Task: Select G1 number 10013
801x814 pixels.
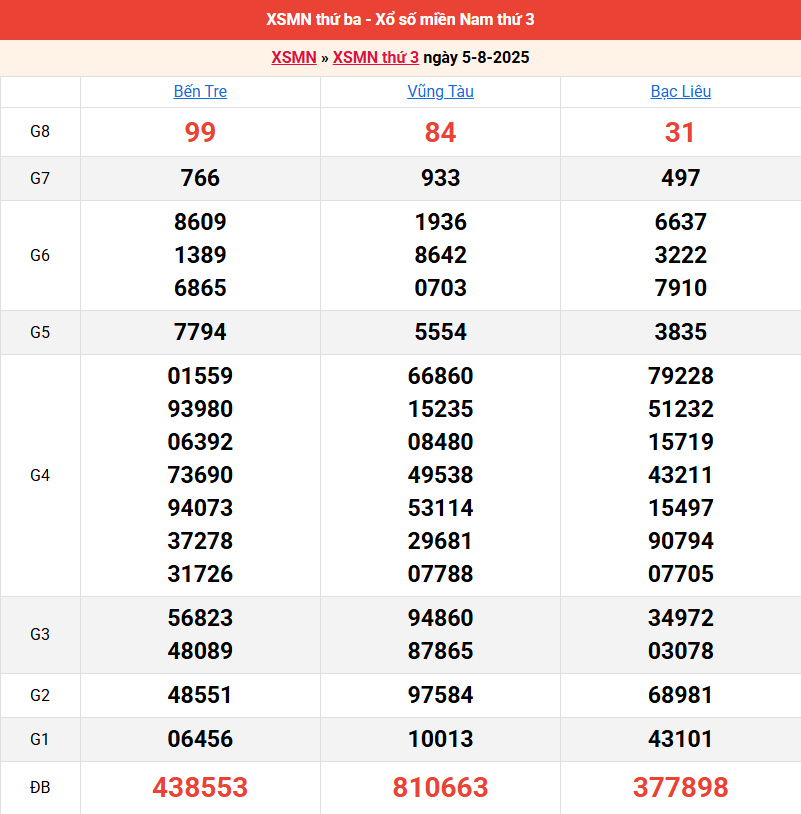Action: tap(440, 739)
